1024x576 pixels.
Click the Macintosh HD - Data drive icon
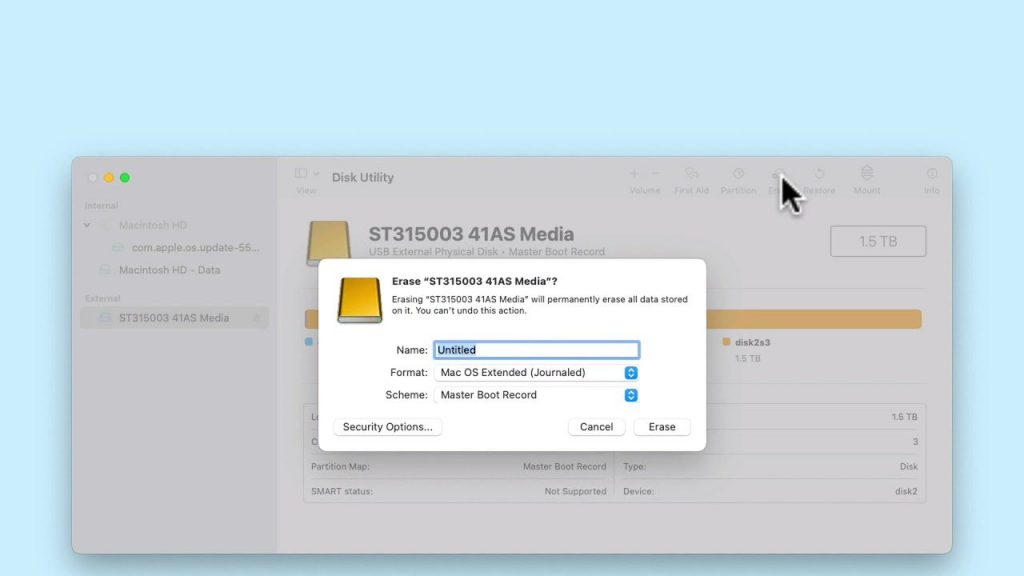105,270
